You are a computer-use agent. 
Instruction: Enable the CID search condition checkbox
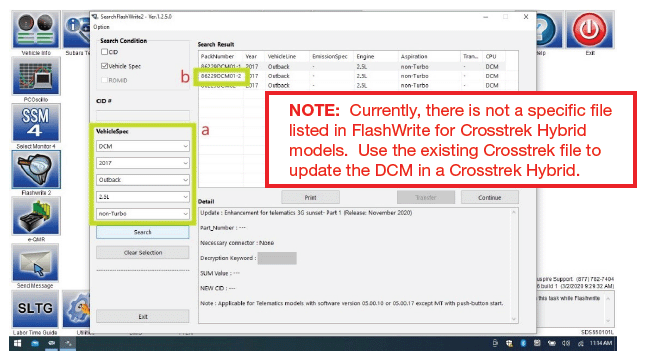(104, 52)
